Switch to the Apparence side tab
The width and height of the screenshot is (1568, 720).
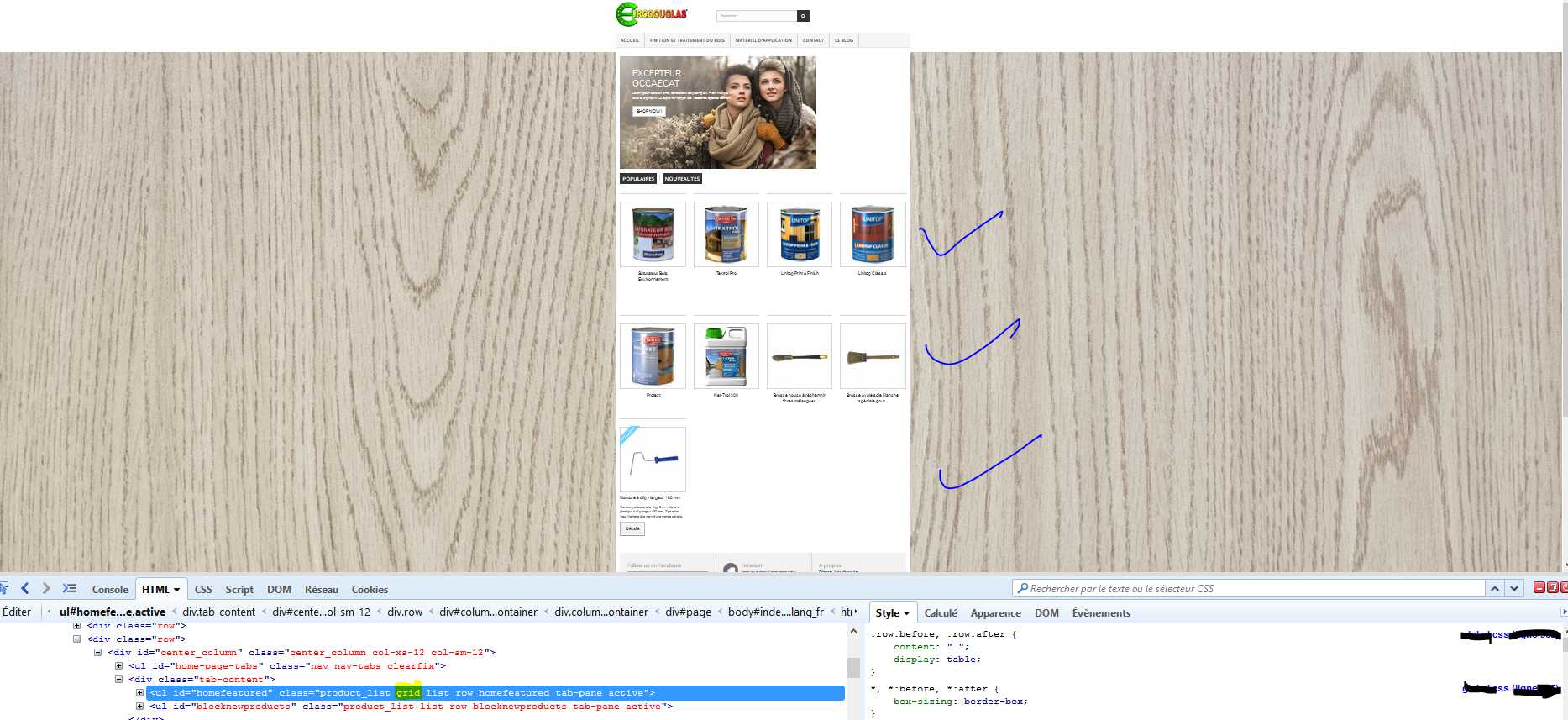pos(996,613)
